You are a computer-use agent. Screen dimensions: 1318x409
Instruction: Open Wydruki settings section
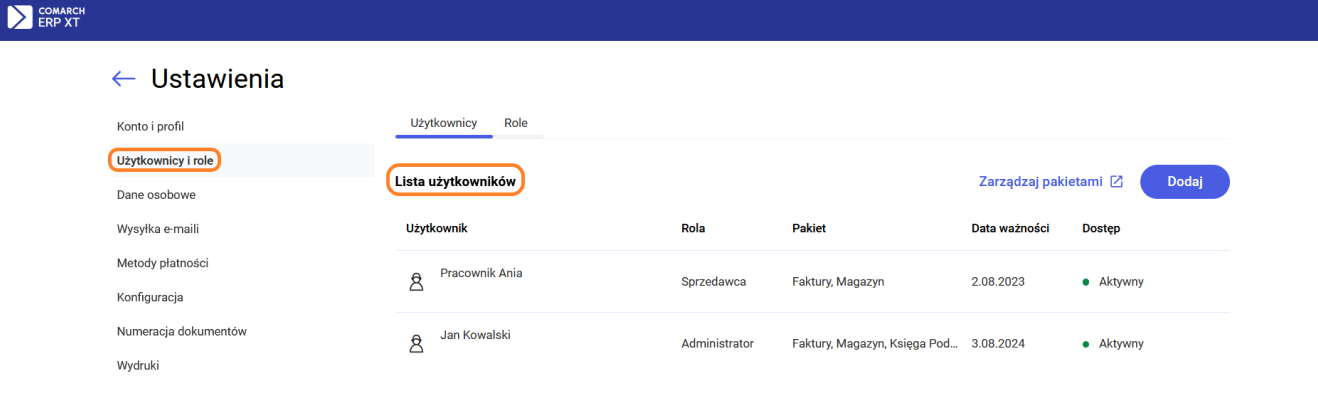click(x=138, y=365)
